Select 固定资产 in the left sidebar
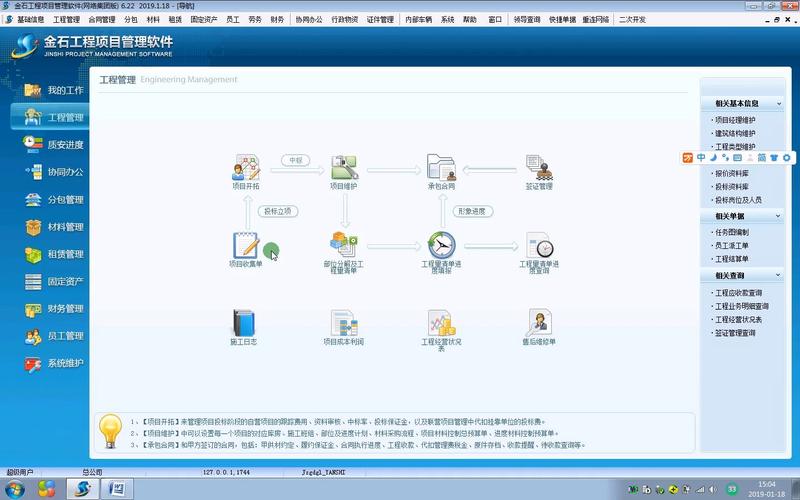Screen dimensions: 800x500 (x=53, y=281)
